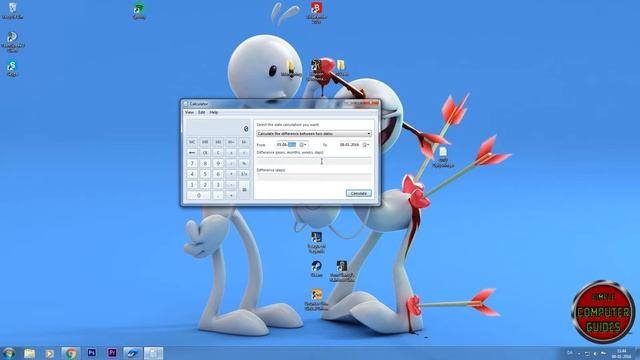Click the number 9 key
This screenshot has height=360, width=640.
218,163
